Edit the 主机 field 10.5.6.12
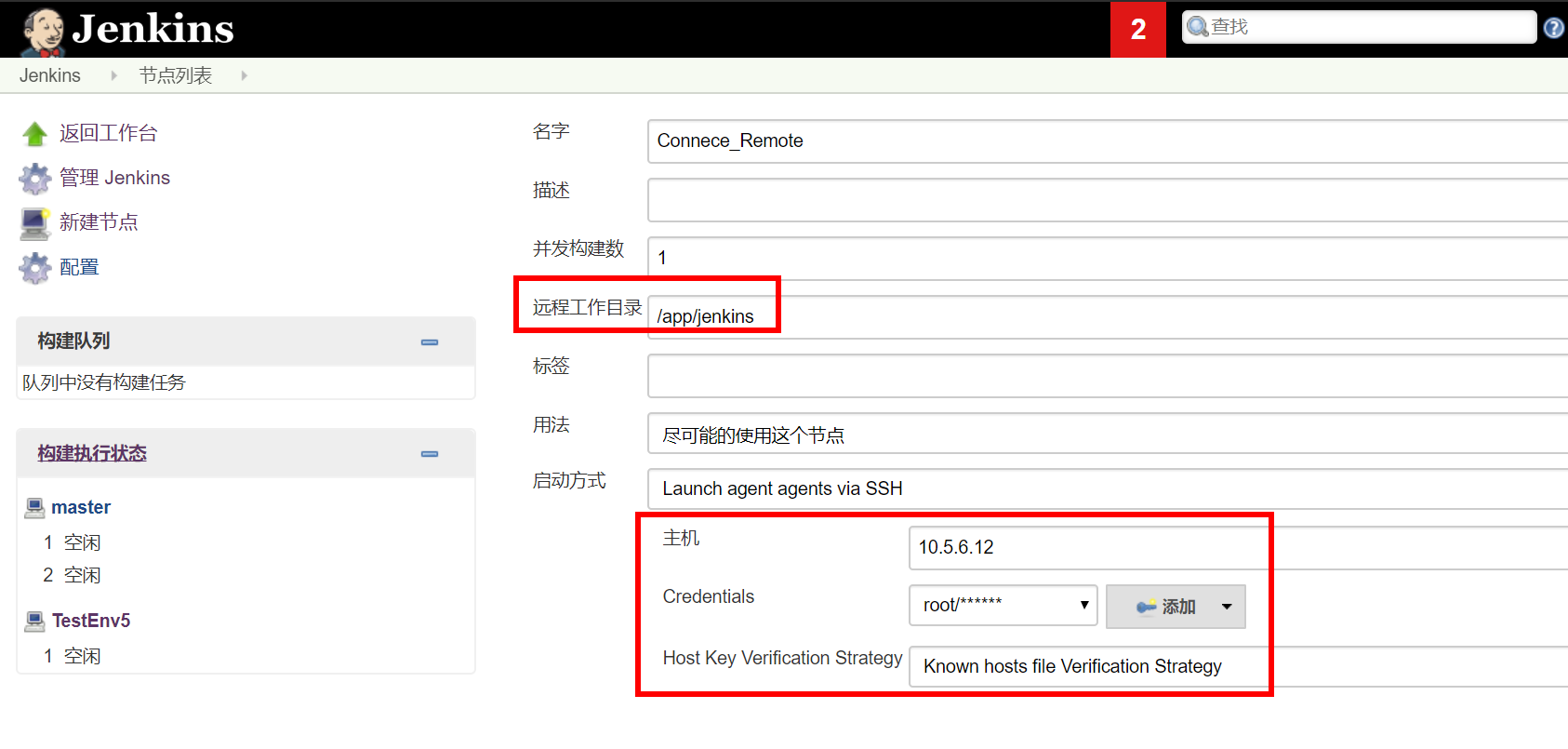Image resolution: width=1568 pixels, height=749 pixels. 1239,548
